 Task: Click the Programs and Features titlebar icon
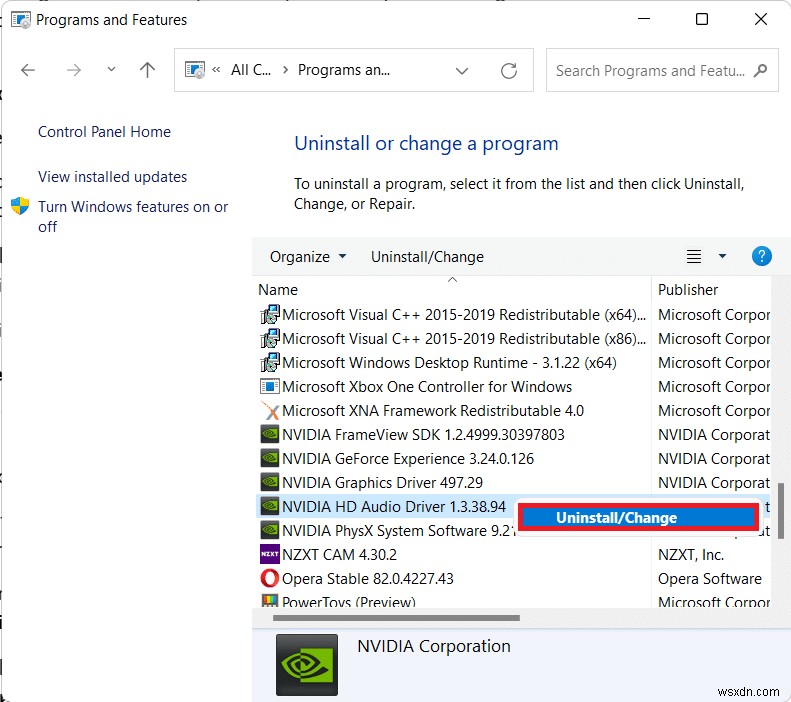coord(21,20)
